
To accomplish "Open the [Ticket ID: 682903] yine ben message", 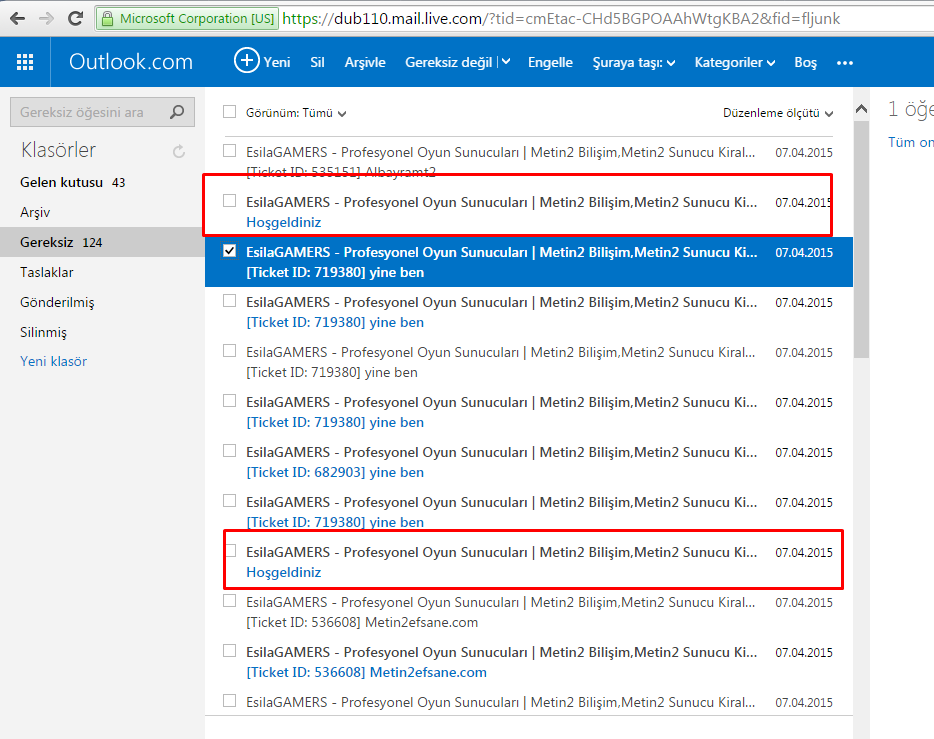I will point(335,472).
